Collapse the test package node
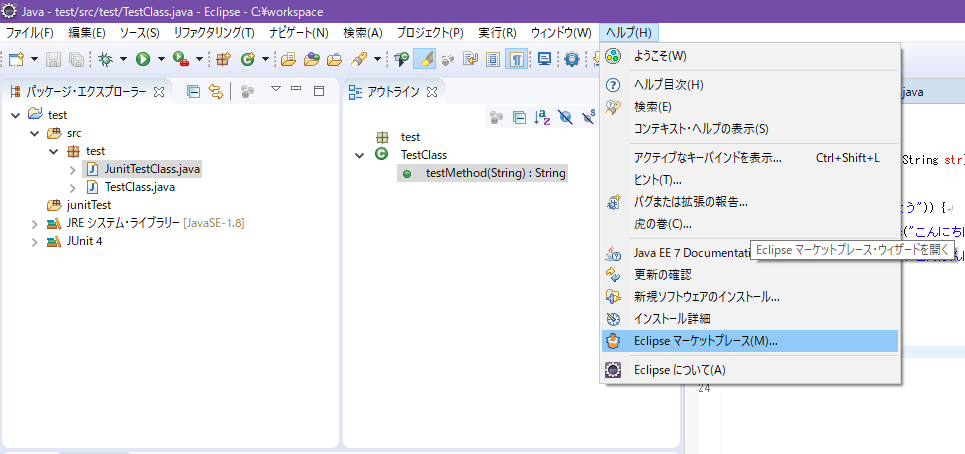This screenshot has width=965, height=454. 54,151
